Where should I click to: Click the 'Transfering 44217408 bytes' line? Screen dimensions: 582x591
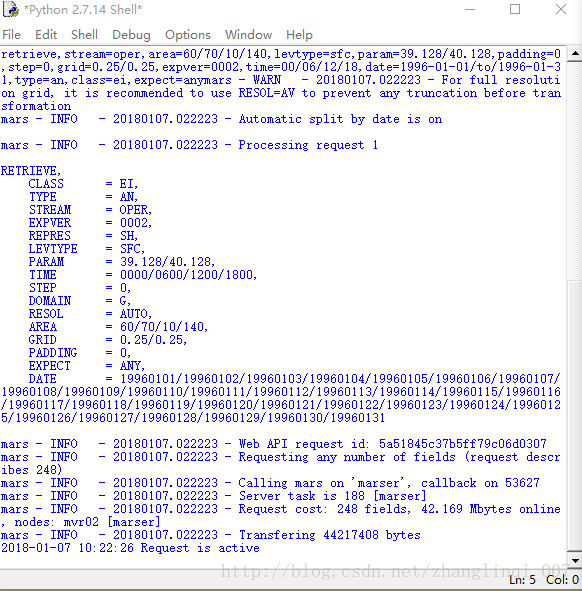click(211, 535)
